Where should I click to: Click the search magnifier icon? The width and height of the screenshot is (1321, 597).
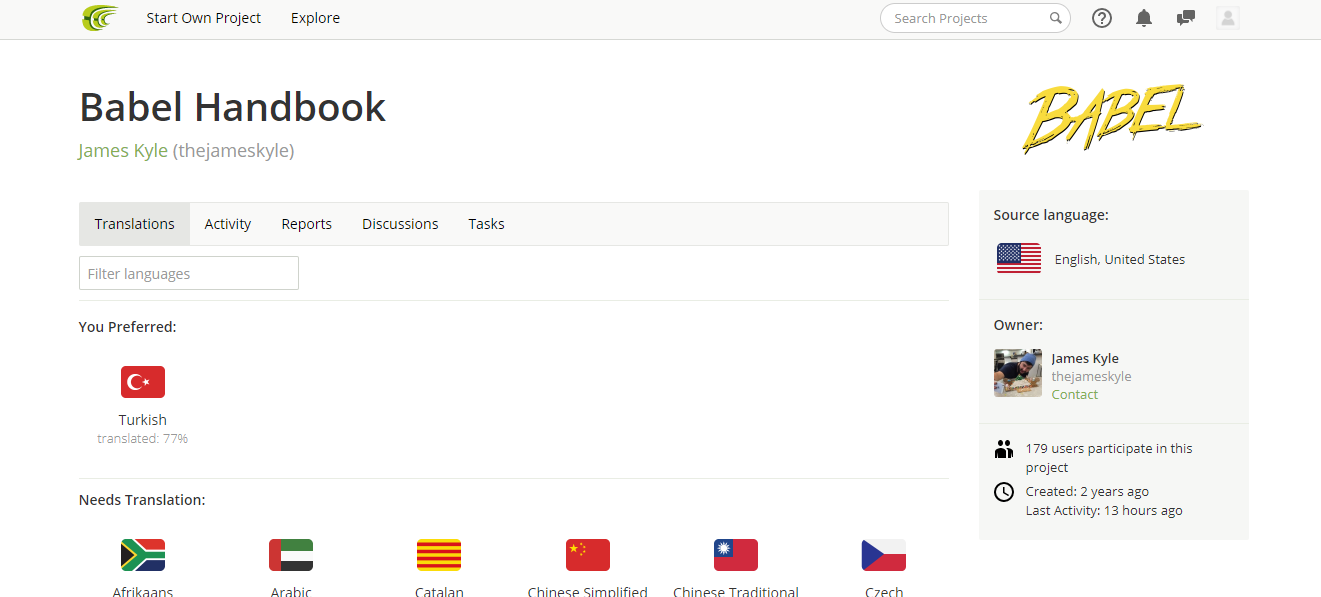1055,18
